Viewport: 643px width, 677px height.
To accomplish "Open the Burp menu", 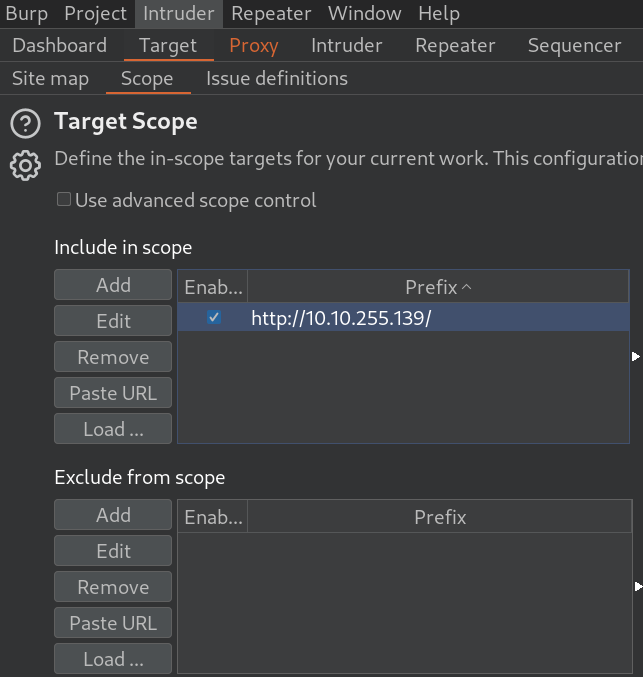I will [x=27, y=14].
